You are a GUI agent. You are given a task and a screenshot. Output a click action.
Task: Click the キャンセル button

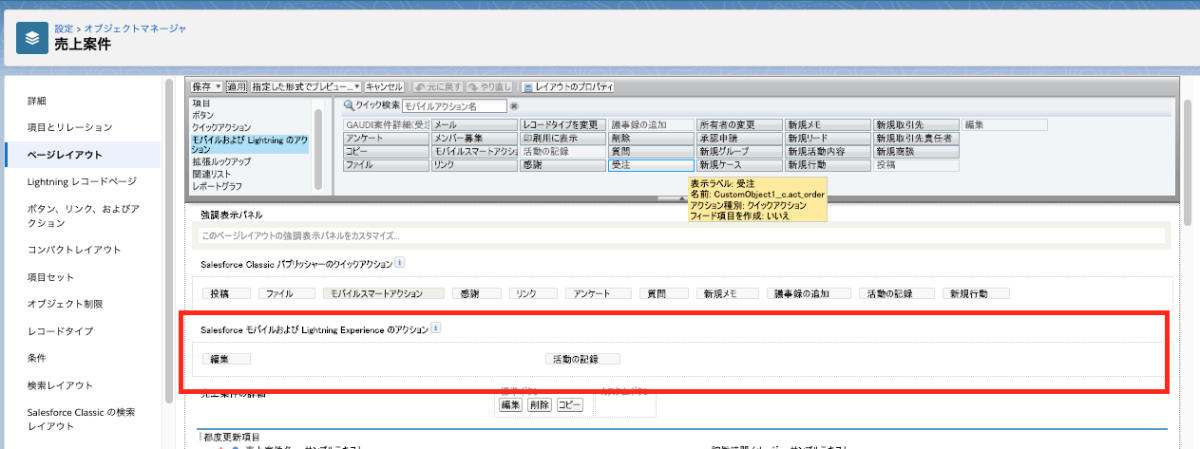click(x=385, y=87)
